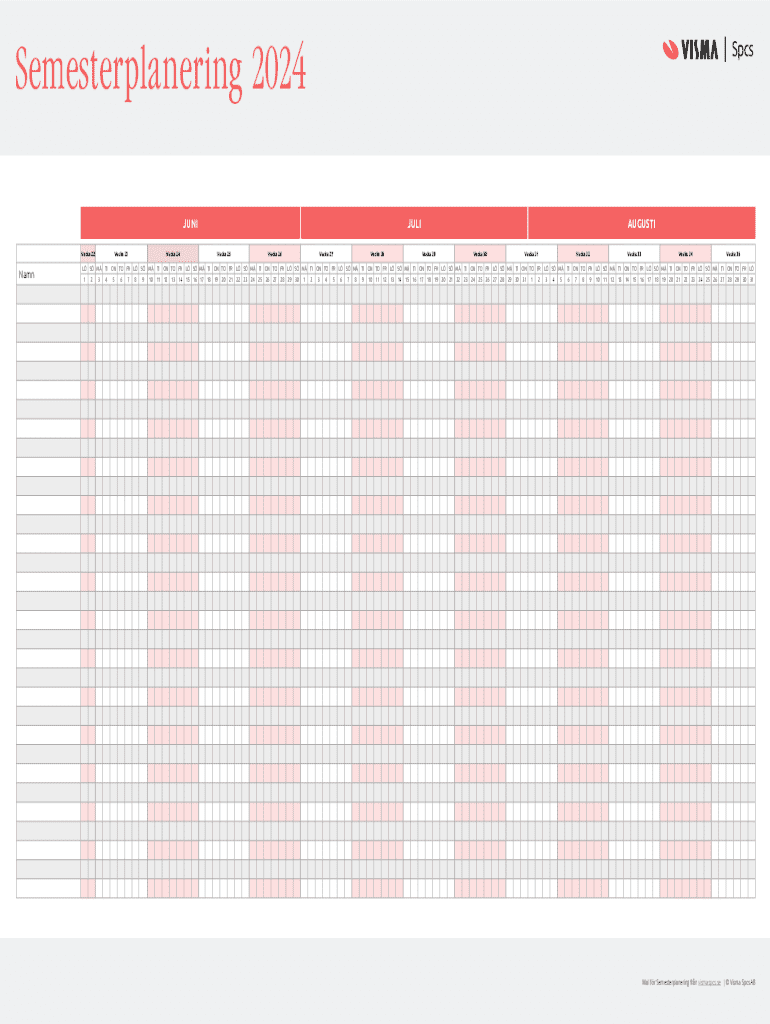This screenshot has height=1024, width=770.
Task: Click the Vecka 32 week header
Action: pyautogui.click(x=582, y=254)
